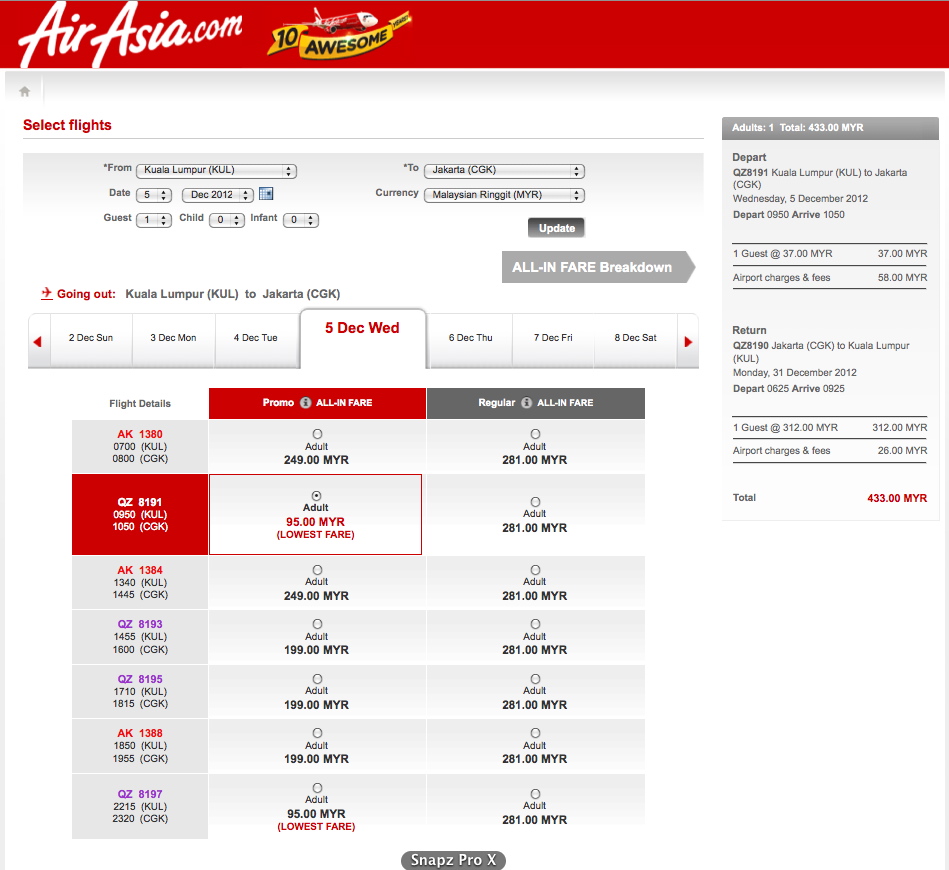Select QZ 8193 promo 199.00 MYR radio
This screenshot has height=870, width=949.
pyautogui.click(x=317, y=624)
